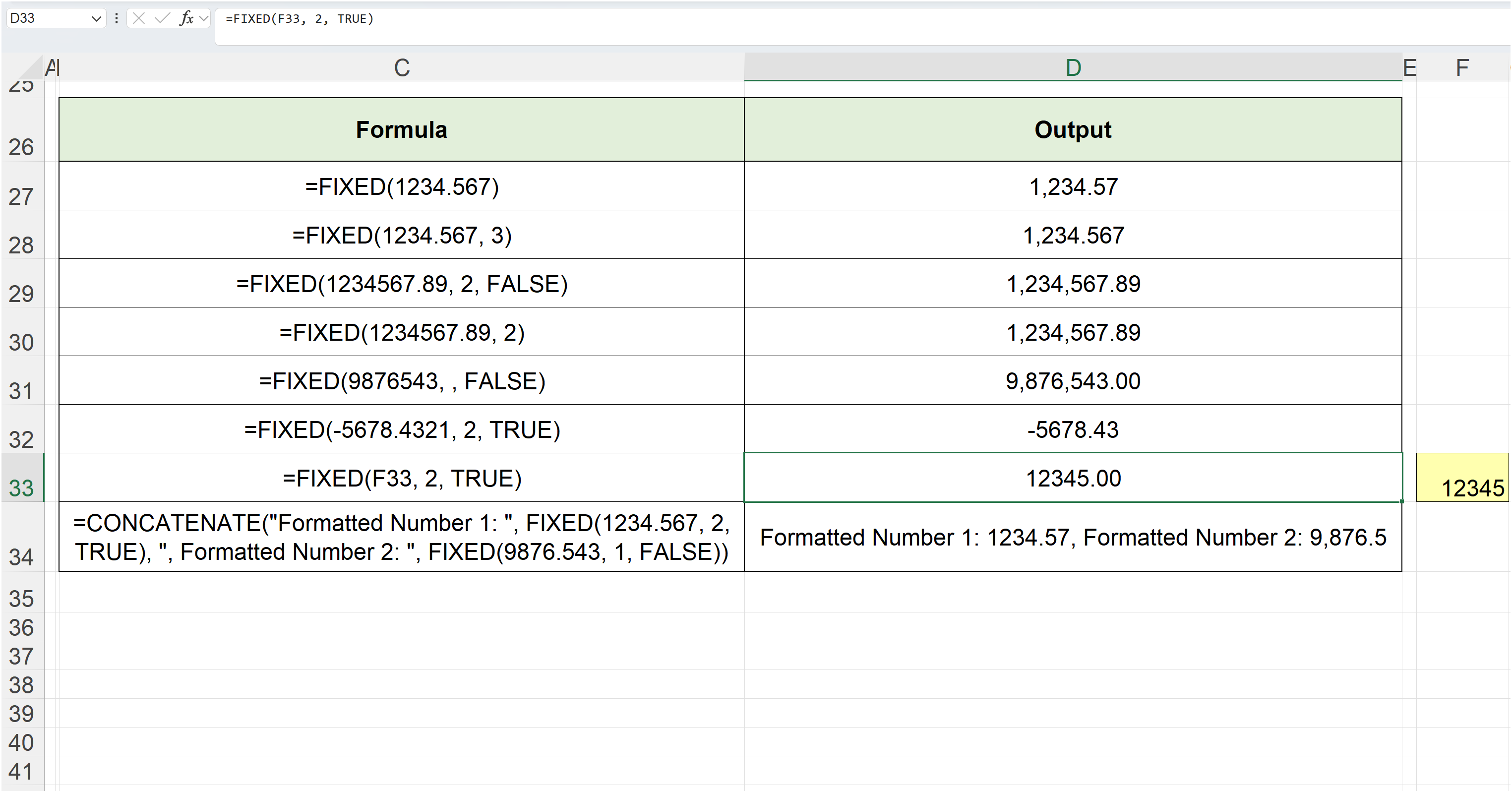Select row 26 header
The image size is (1512, 791).
click(x=22, y=129)
